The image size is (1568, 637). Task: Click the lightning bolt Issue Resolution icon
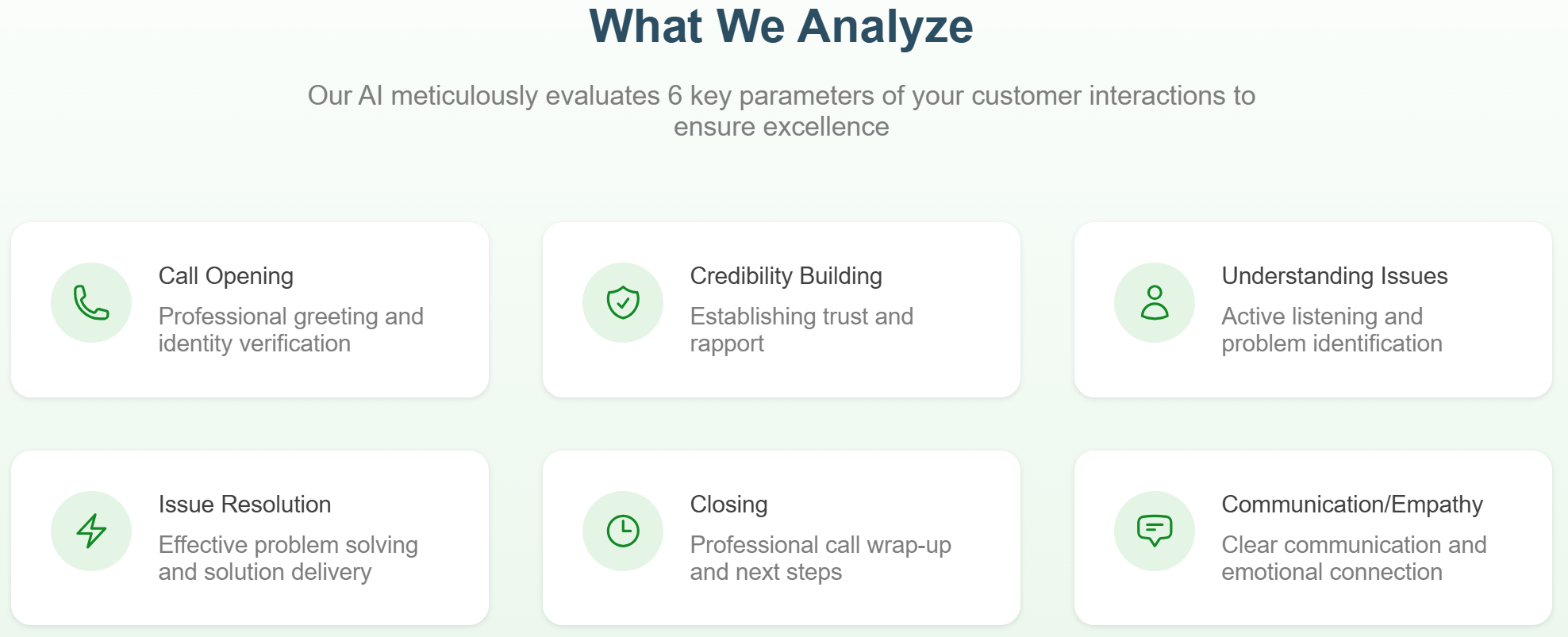(91, 531)
